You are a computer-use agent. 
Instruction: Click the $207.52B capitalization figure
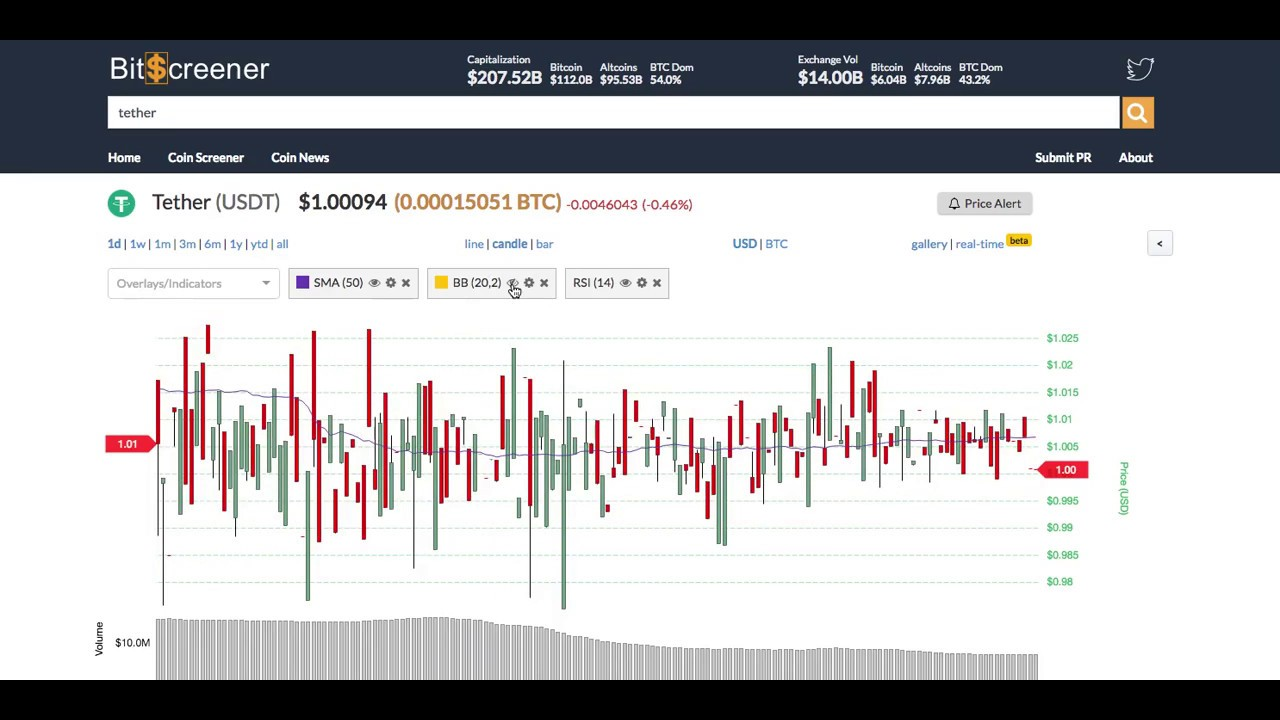pos(504,78)
